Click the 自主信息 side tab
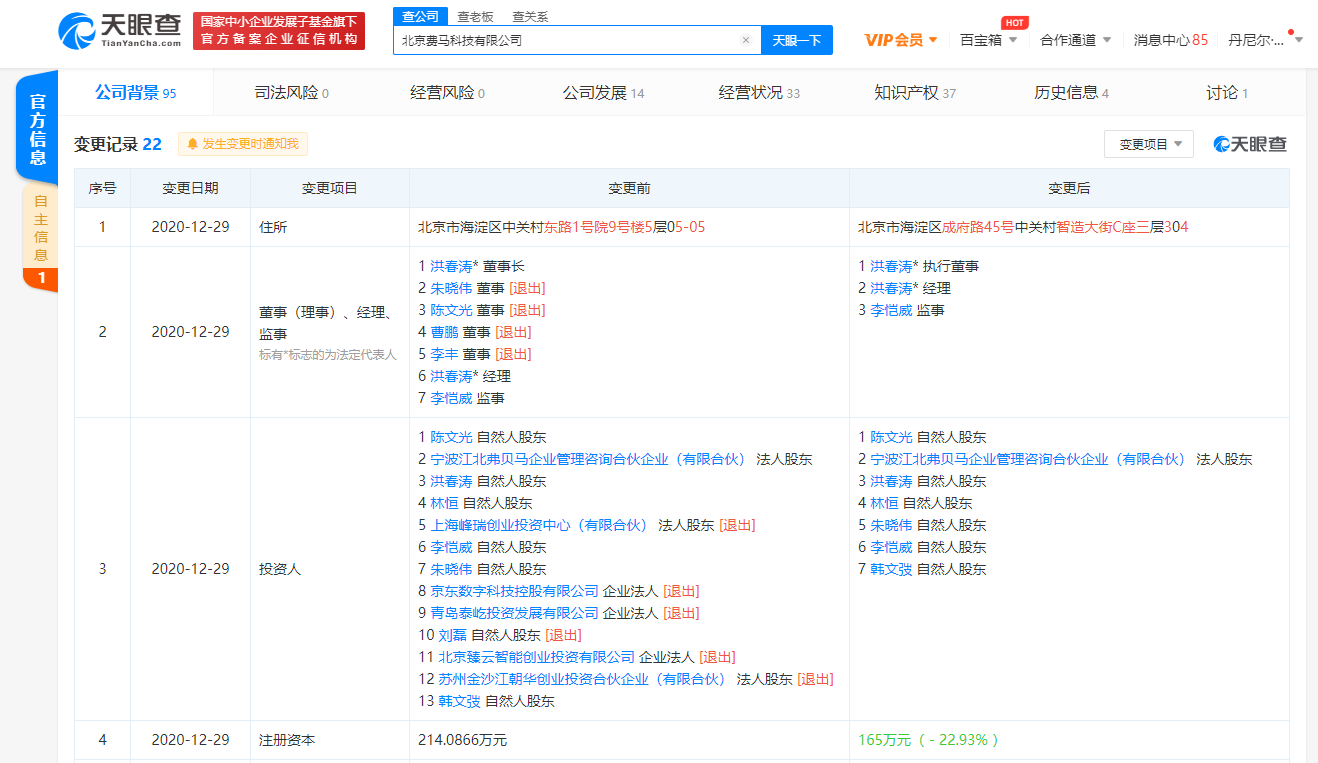Viewport: 1318px width, 763px height. coord(40,227)
